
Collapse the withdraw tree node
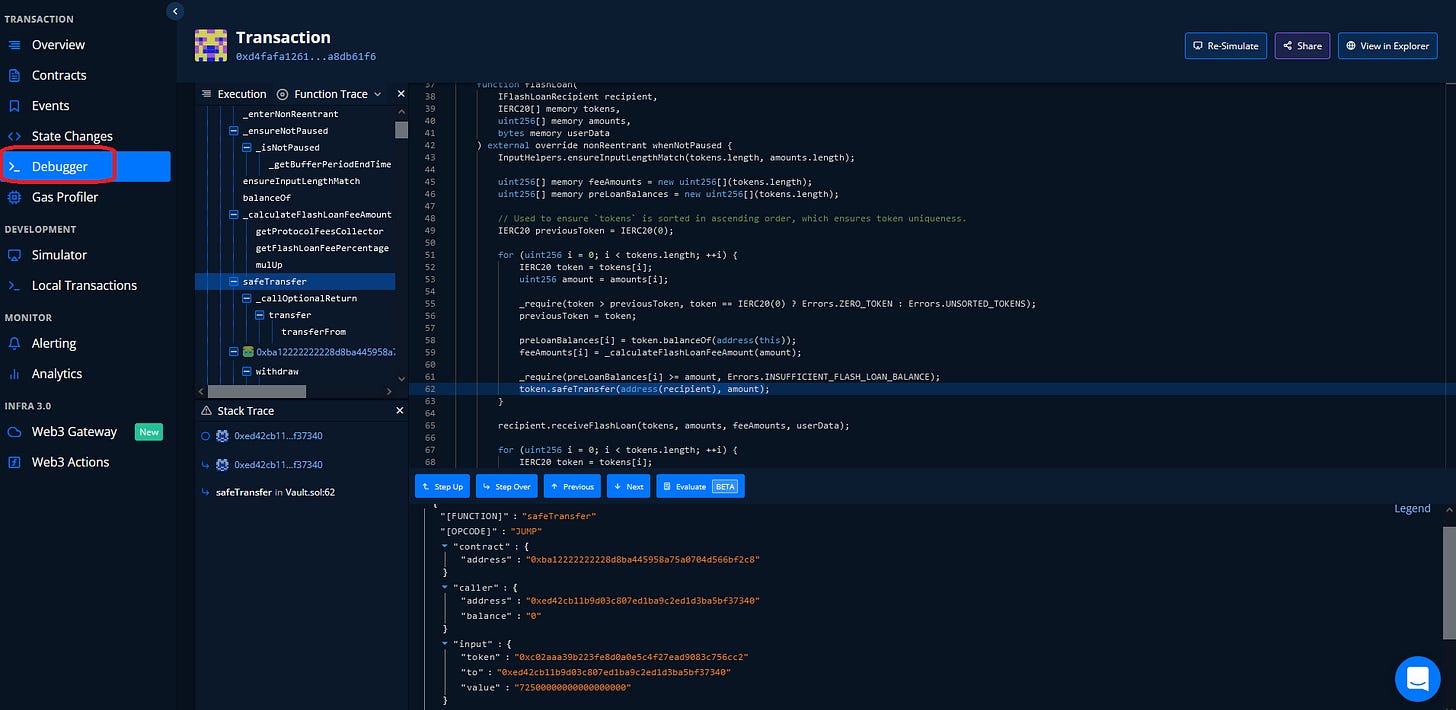[x=247, y=371]
